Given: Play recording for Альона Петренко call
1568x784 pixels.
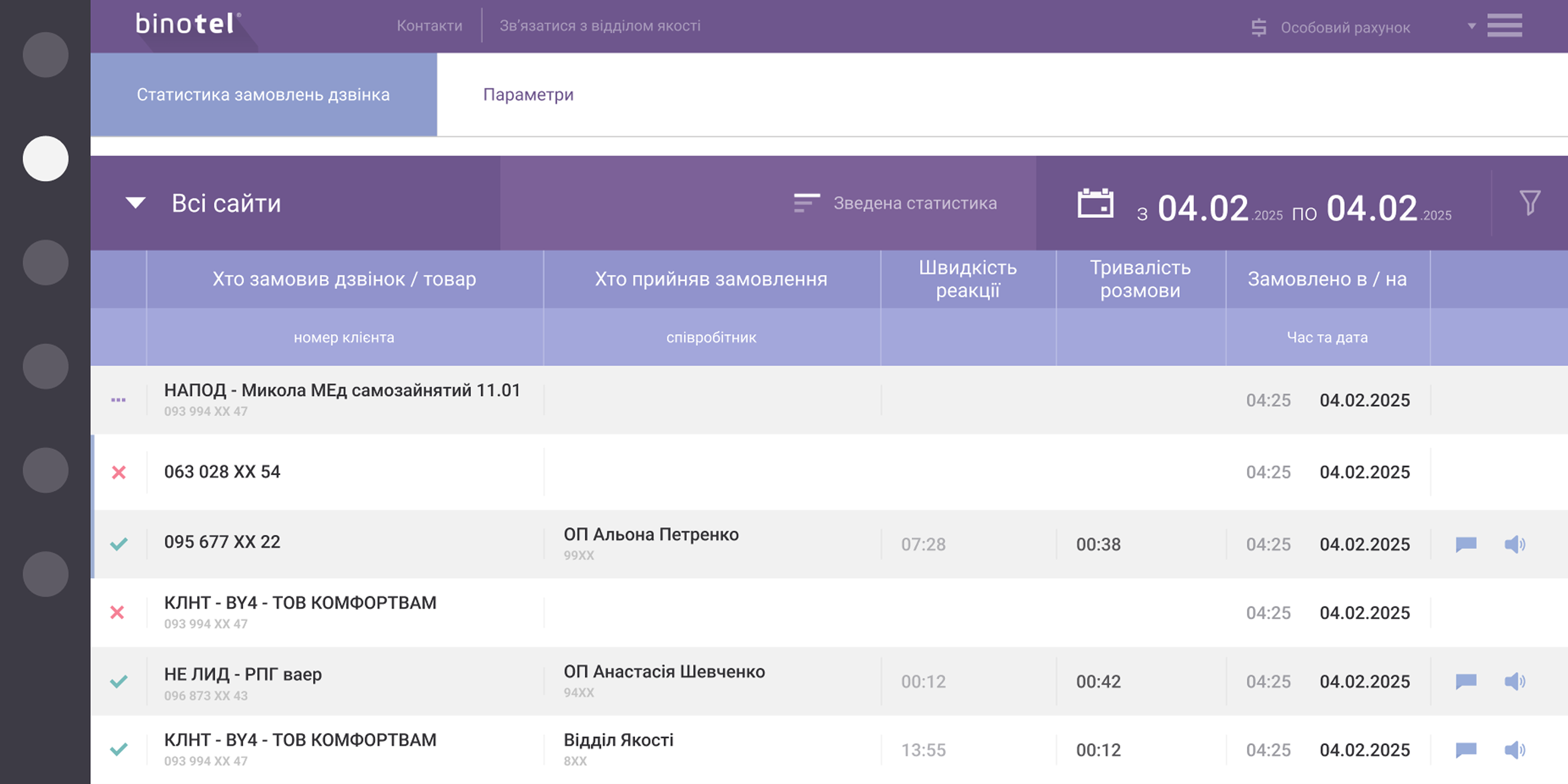Looking at the screenshot, I should [x=1514, y=544].
